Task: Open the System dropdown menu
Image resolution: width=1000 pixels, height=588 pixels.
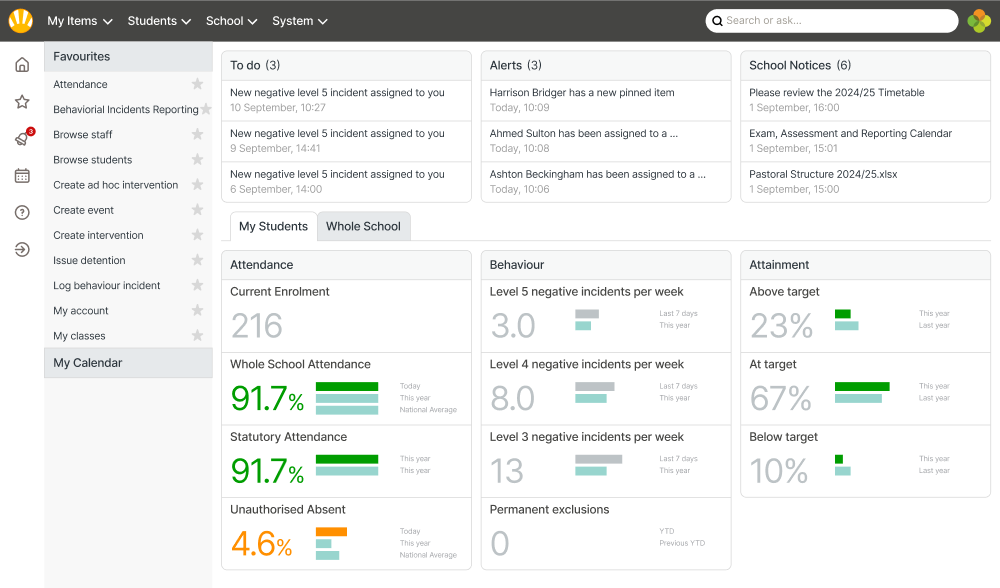Action: click(x=299, y=21)
